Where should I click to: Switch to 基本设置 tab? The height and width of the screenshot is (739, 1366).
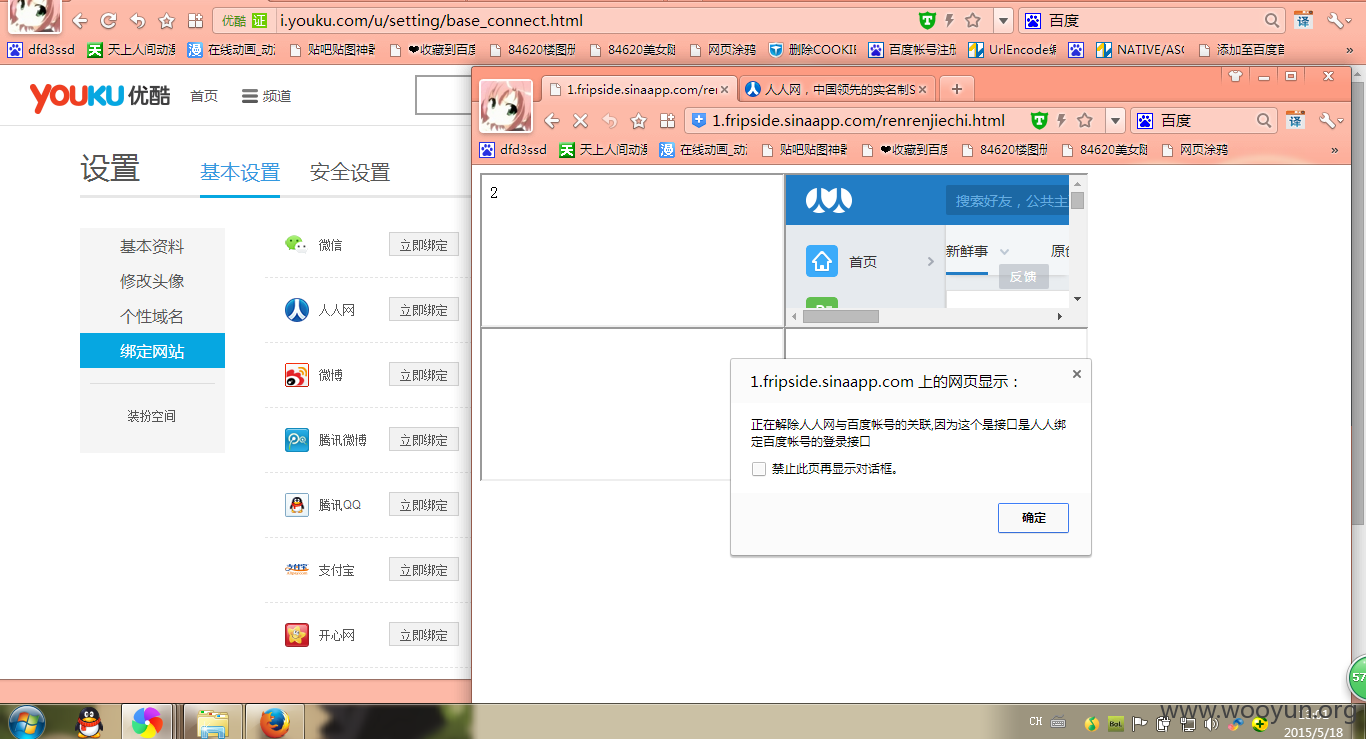coord(240,172)
